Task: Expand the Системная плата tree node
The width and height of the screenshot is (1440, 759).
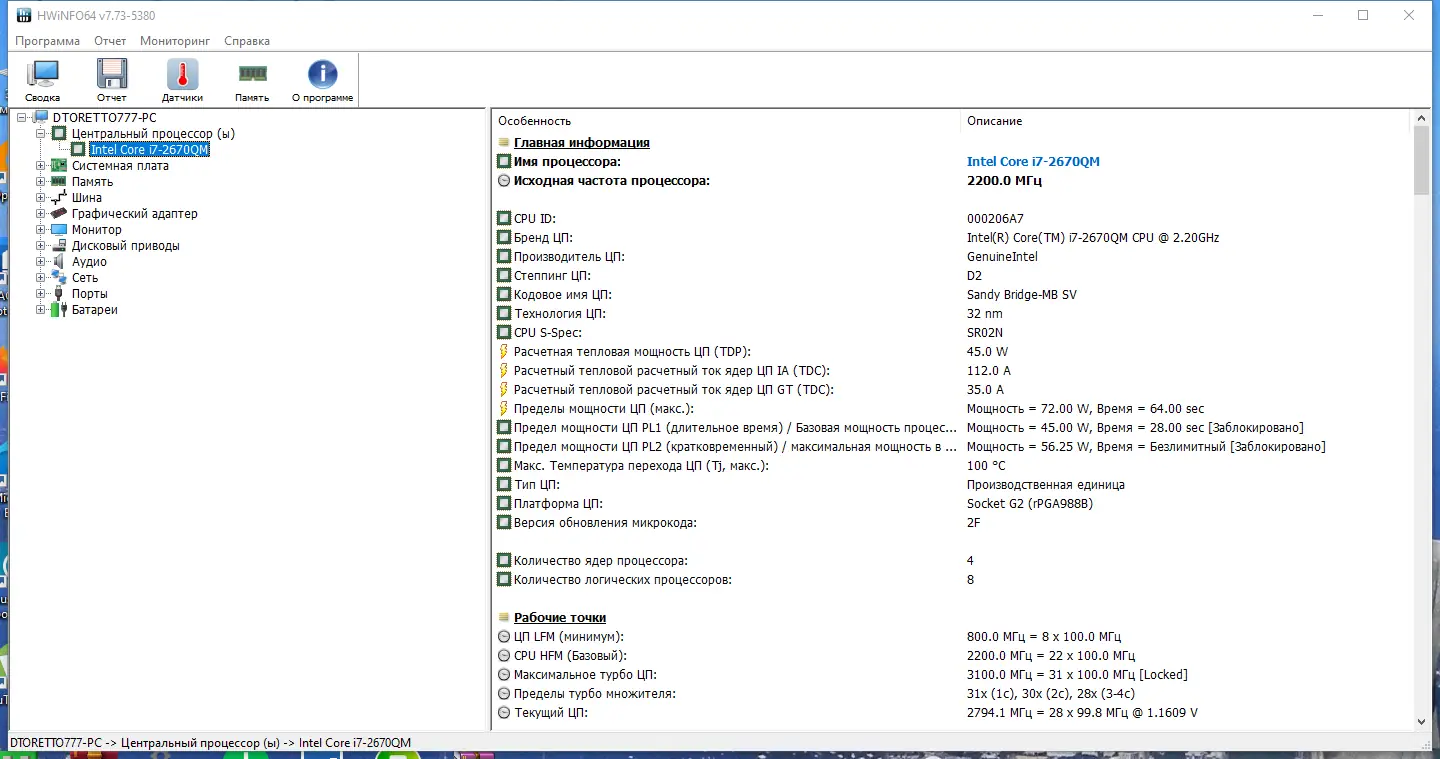Action: 41,166
